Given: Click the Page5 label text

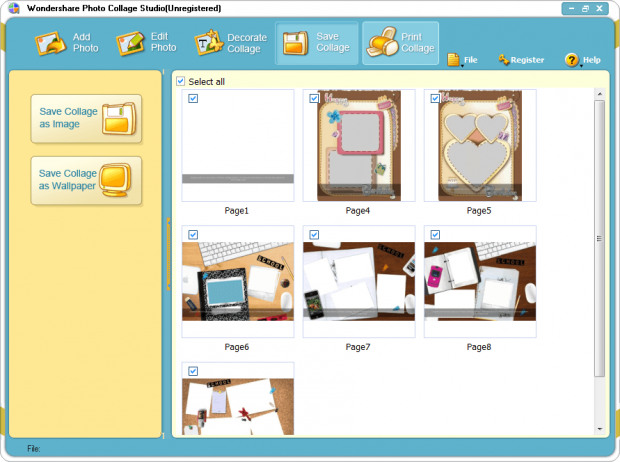Looking at the screenshot, I should click(x=478, y=210).
